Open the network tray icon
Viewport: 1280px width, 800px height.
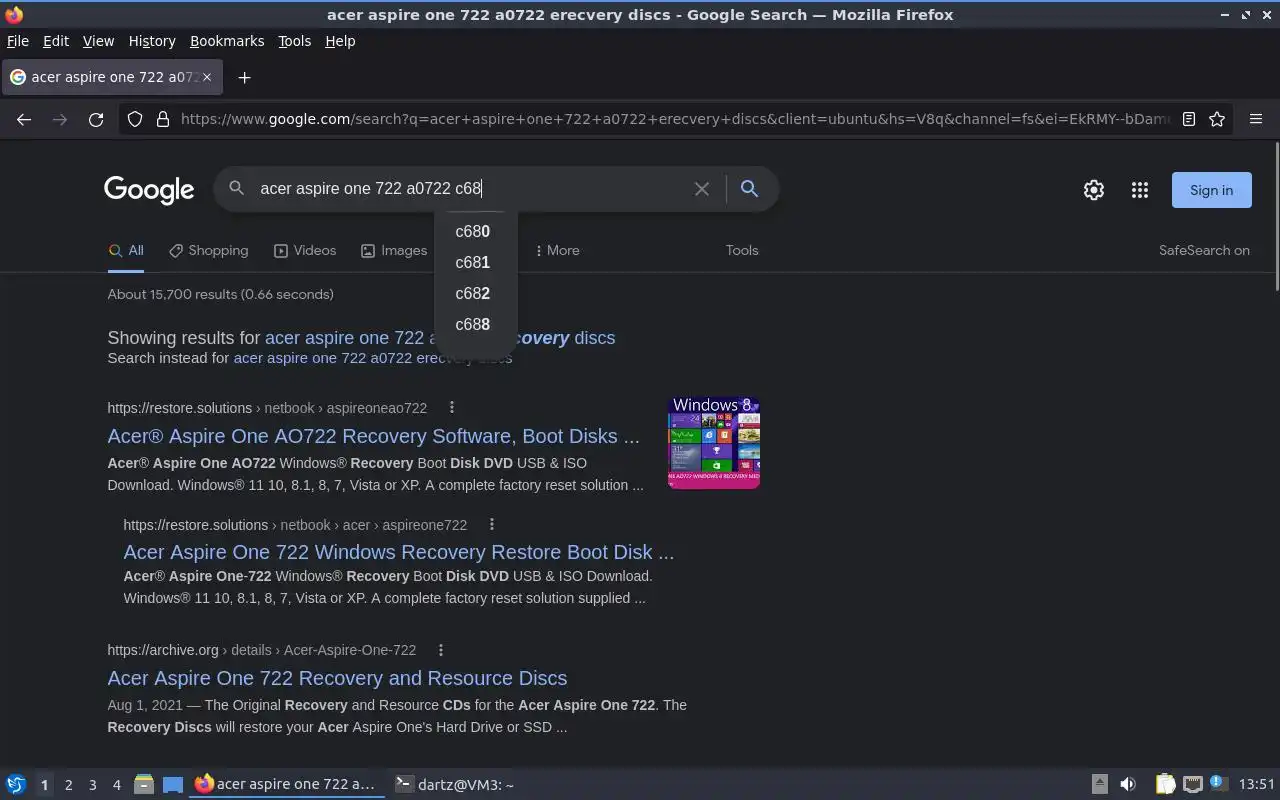pyautogui.click(x=1192, y=784)
